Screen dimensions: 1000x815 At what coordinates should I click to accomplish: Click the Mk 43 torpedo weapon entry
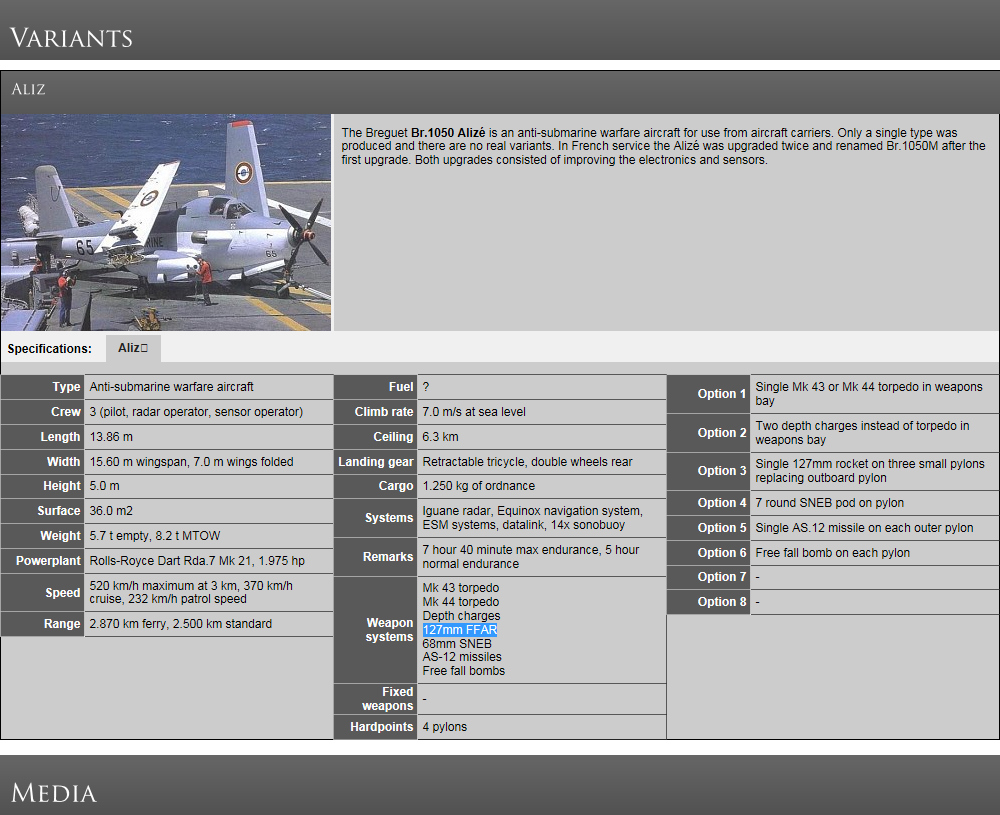(x=460, y=588)
